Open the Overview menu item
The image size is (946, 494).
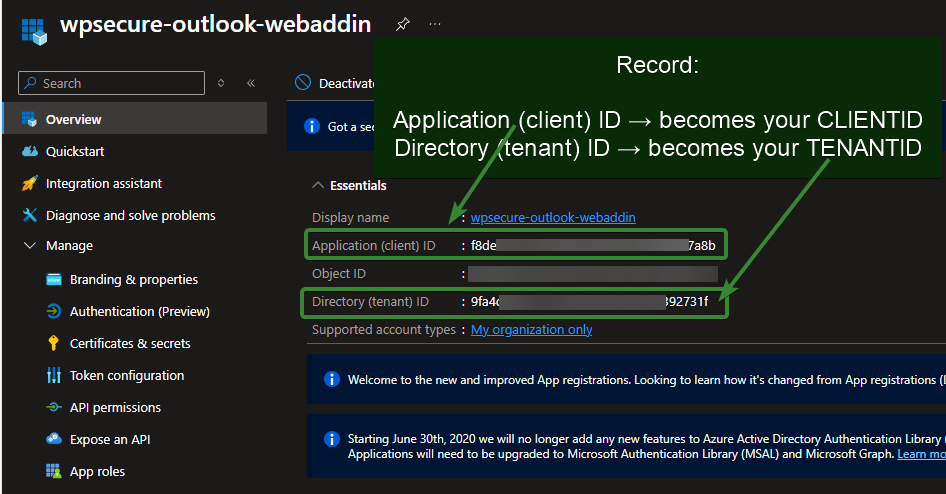(73, 120)
